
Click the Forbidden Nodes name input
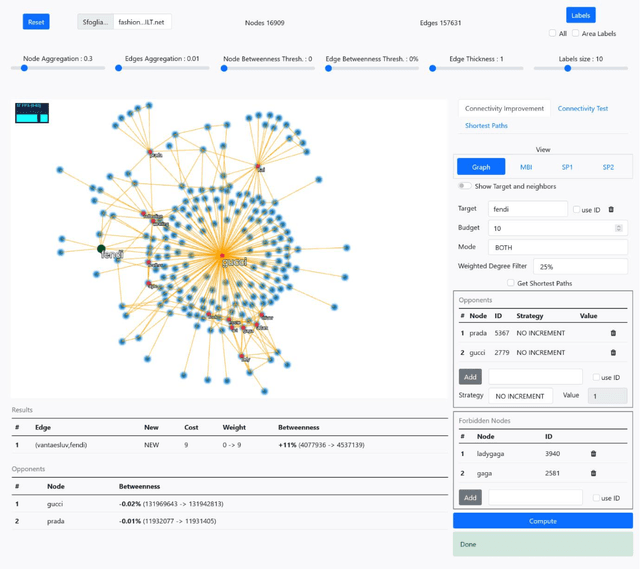pos(535,498)
